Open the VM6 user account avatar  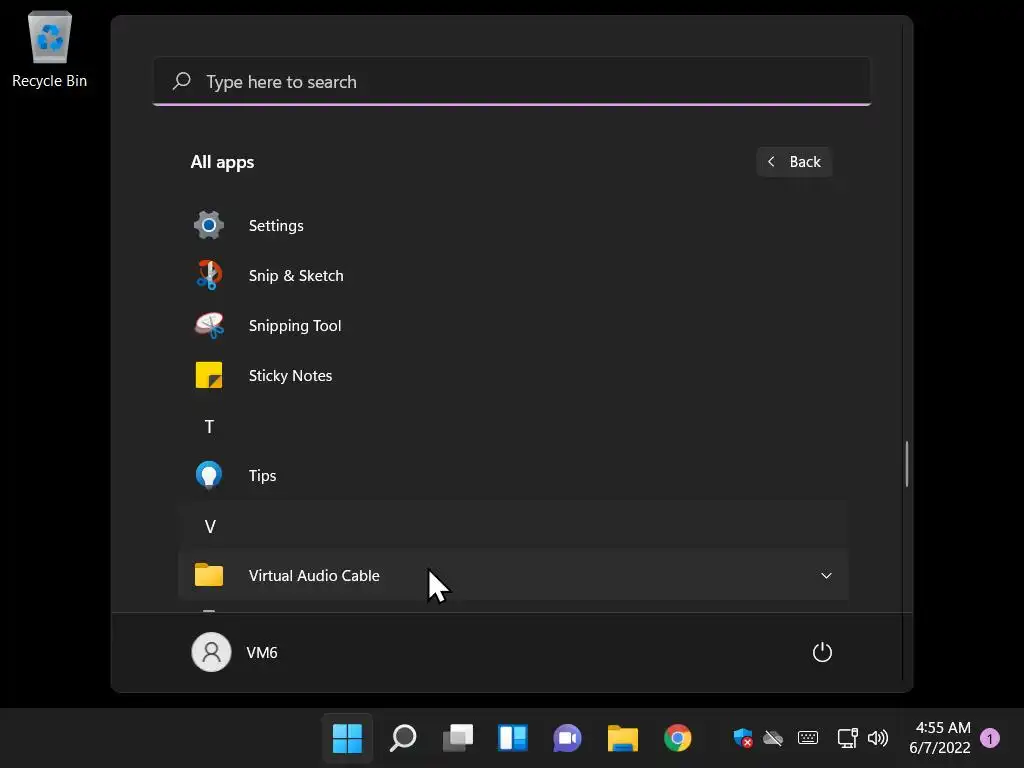[211, 652]
